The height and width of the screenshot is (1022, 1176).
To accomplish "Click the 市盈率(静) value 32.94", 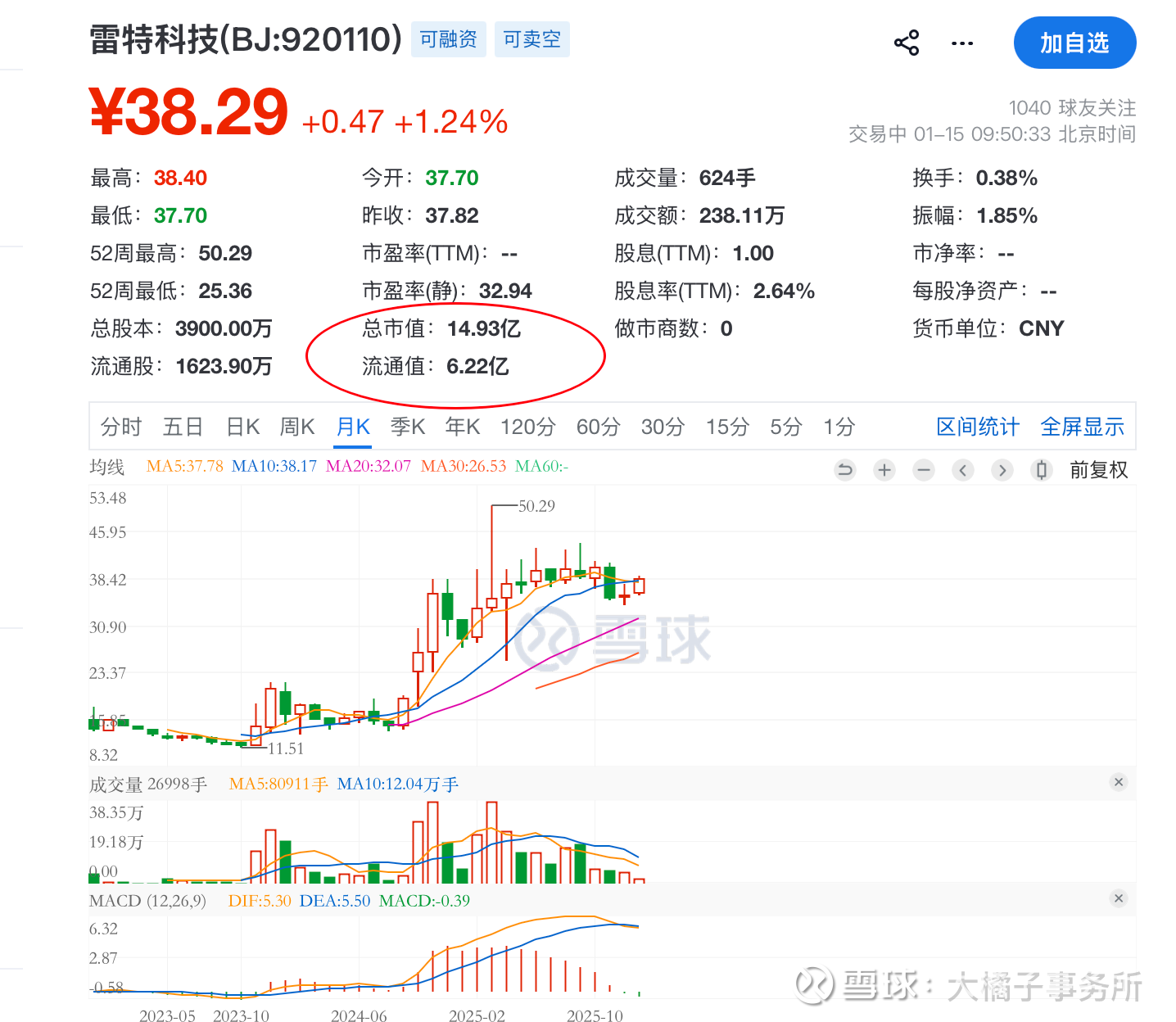I will pyautogui.click(x=505, y=291).
